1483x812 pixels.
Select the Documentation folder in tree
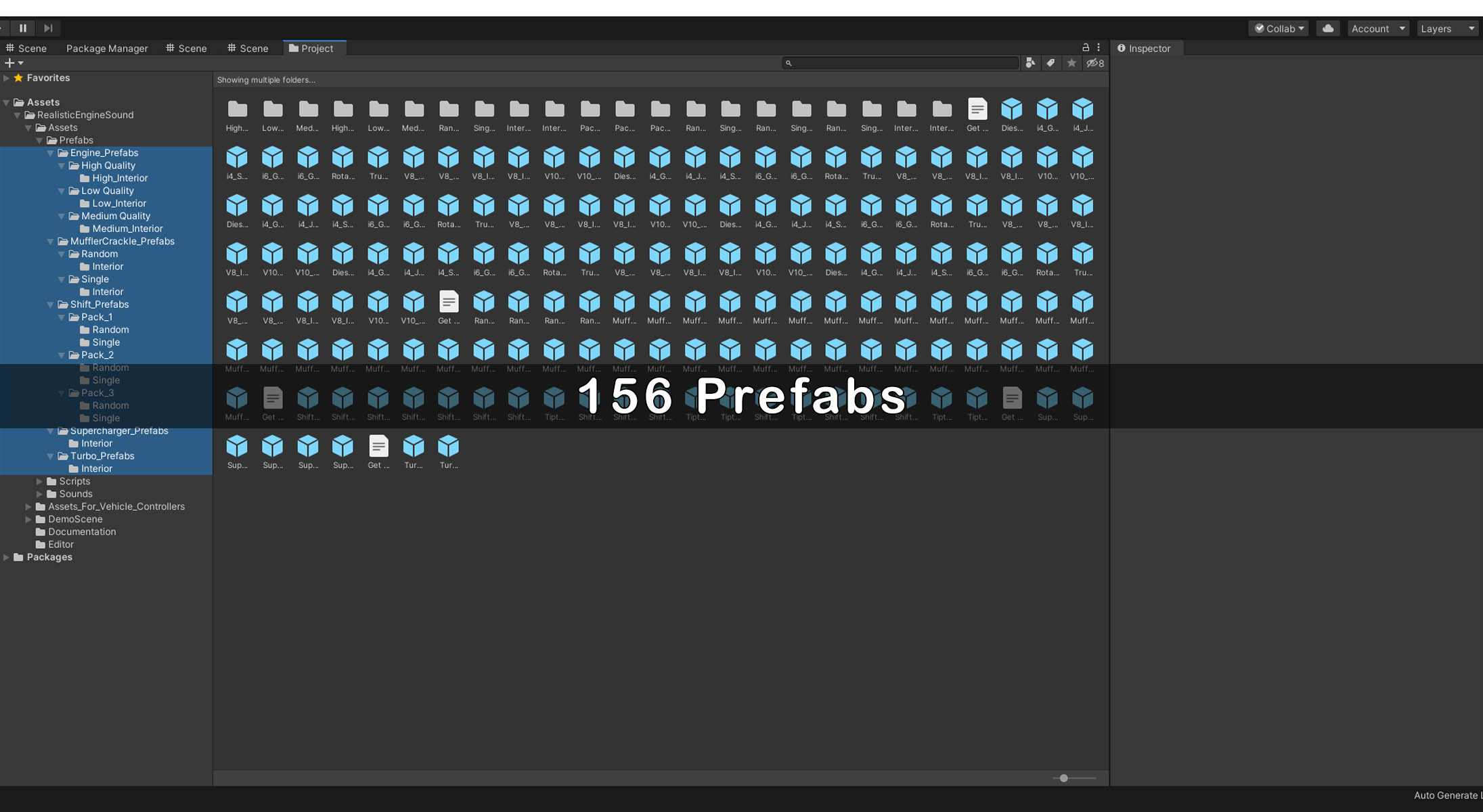(81, 532)
